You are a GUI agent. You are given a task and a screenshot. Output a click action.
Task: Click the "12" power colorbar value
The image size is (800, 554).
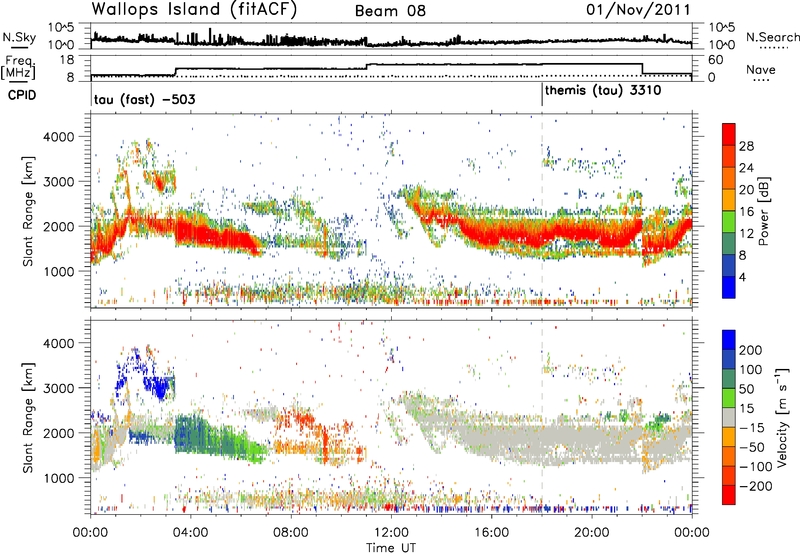(746, 233)
